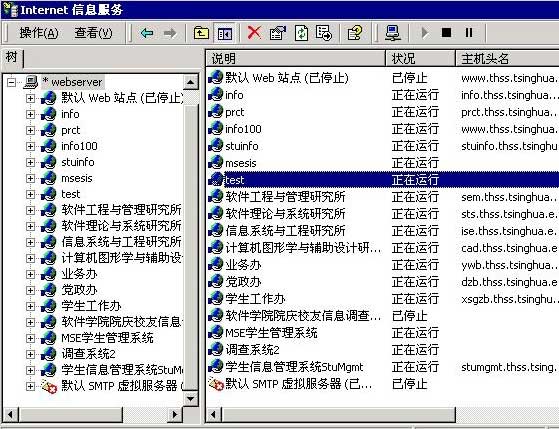Viewport: 559px width, 429px height.
Task: Click the Up one level folder icon
Action: click(201, 33)
